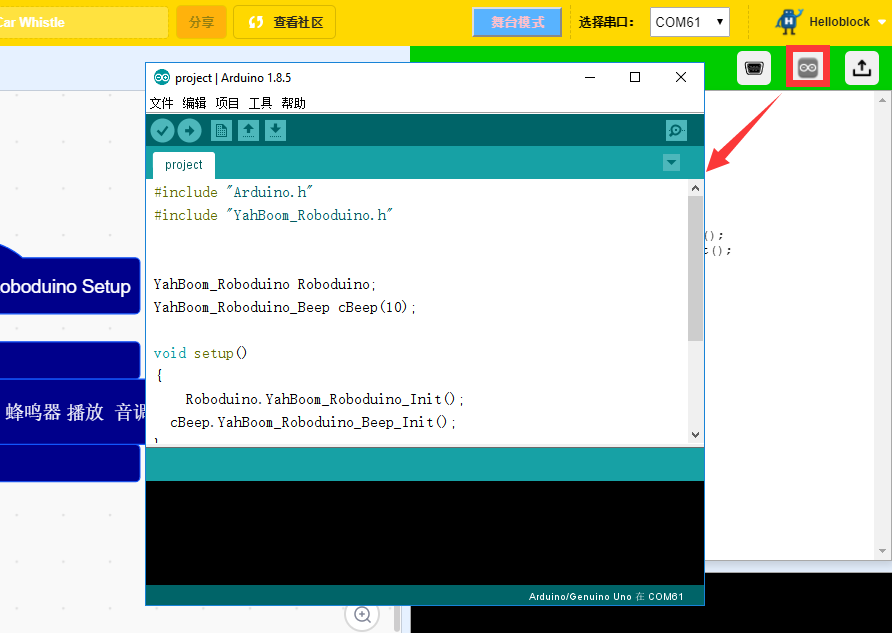Click the 蜂鸣器 播放 buzzer block

pyautogui.click(x=73, y=412)
